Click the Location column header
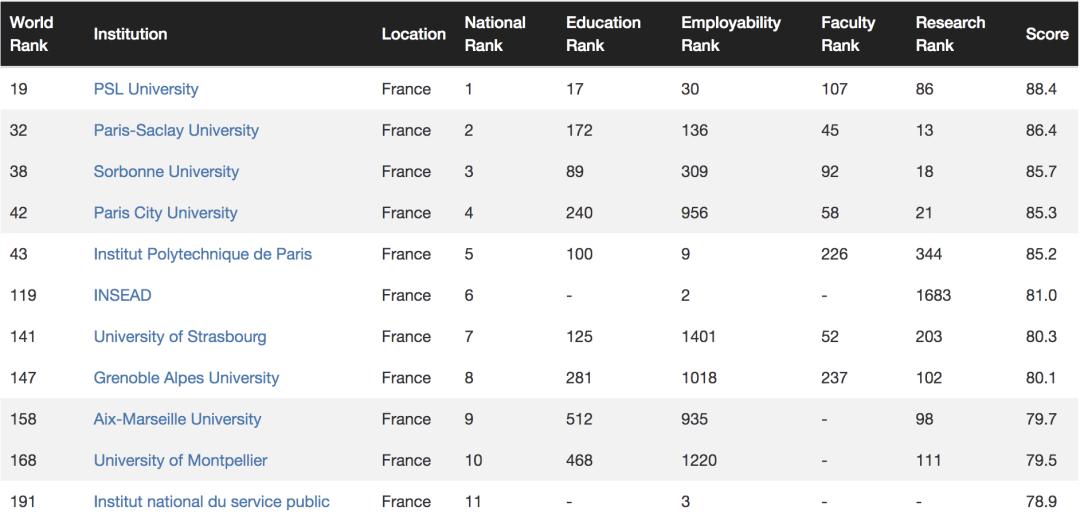 pyautogui.click(x=413, y=34)
